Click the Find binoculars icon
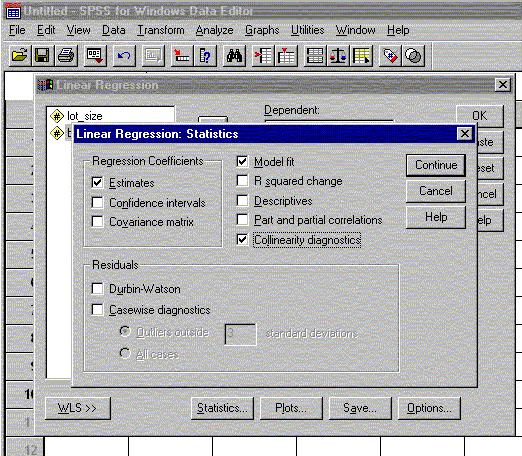The height and width of the screenshot is (456, 522). point(234,56)
